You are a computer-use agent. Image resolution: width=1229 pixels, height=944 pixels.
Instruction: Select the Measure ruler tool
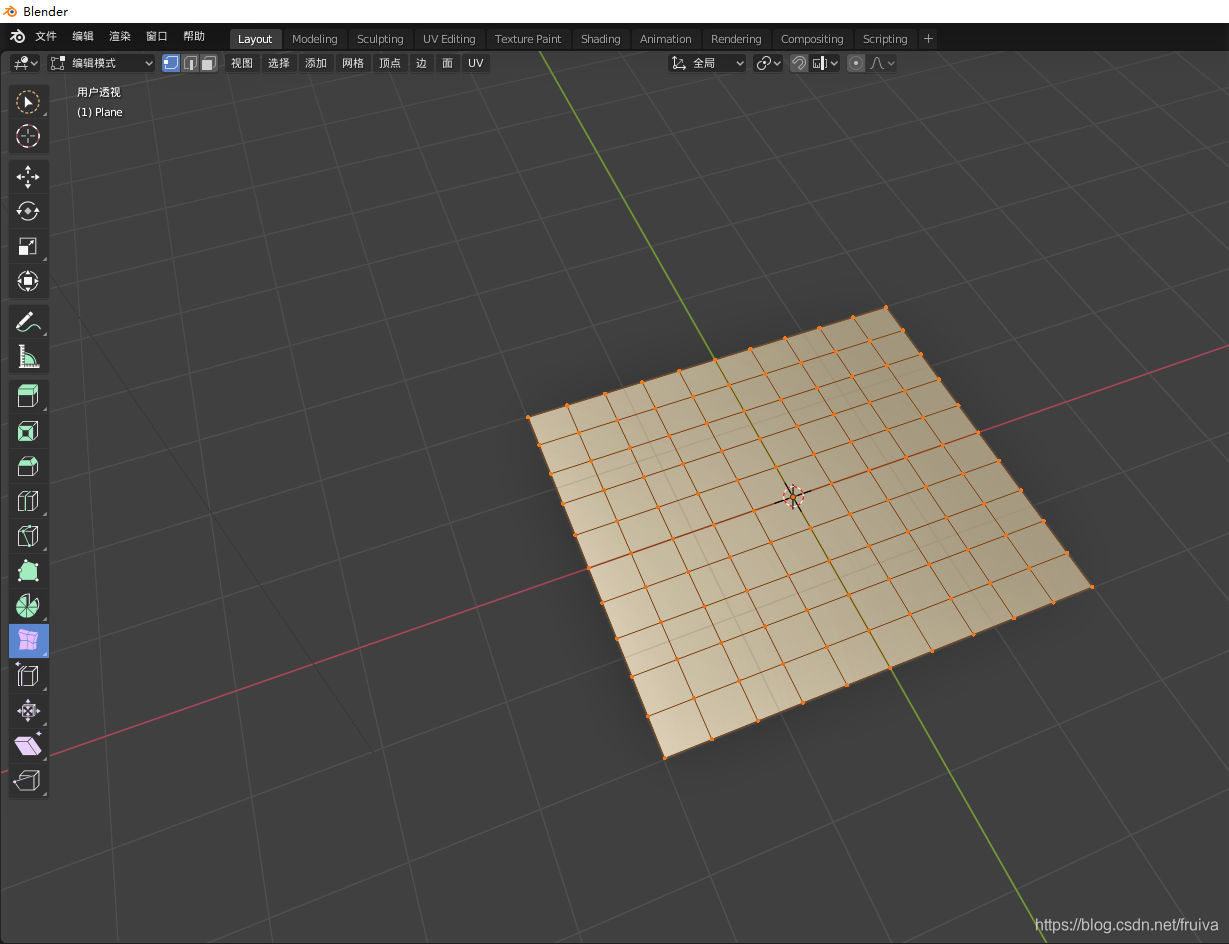[28, 356]
